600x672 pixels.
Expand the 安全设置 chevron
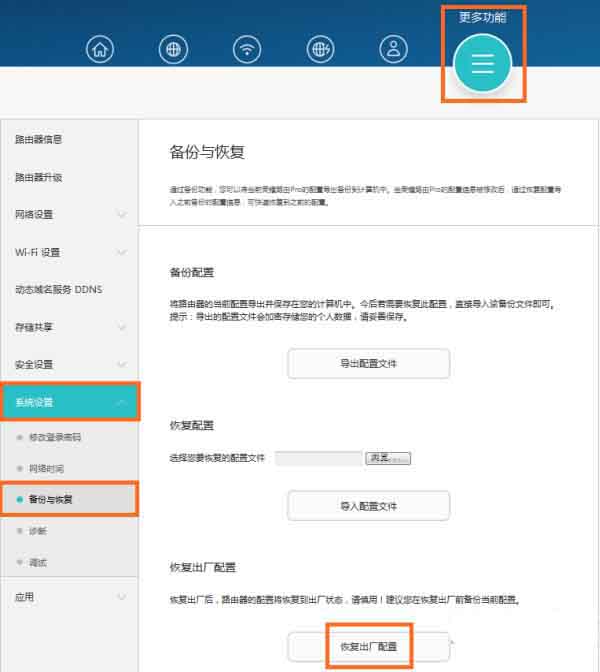coord(122,364)
